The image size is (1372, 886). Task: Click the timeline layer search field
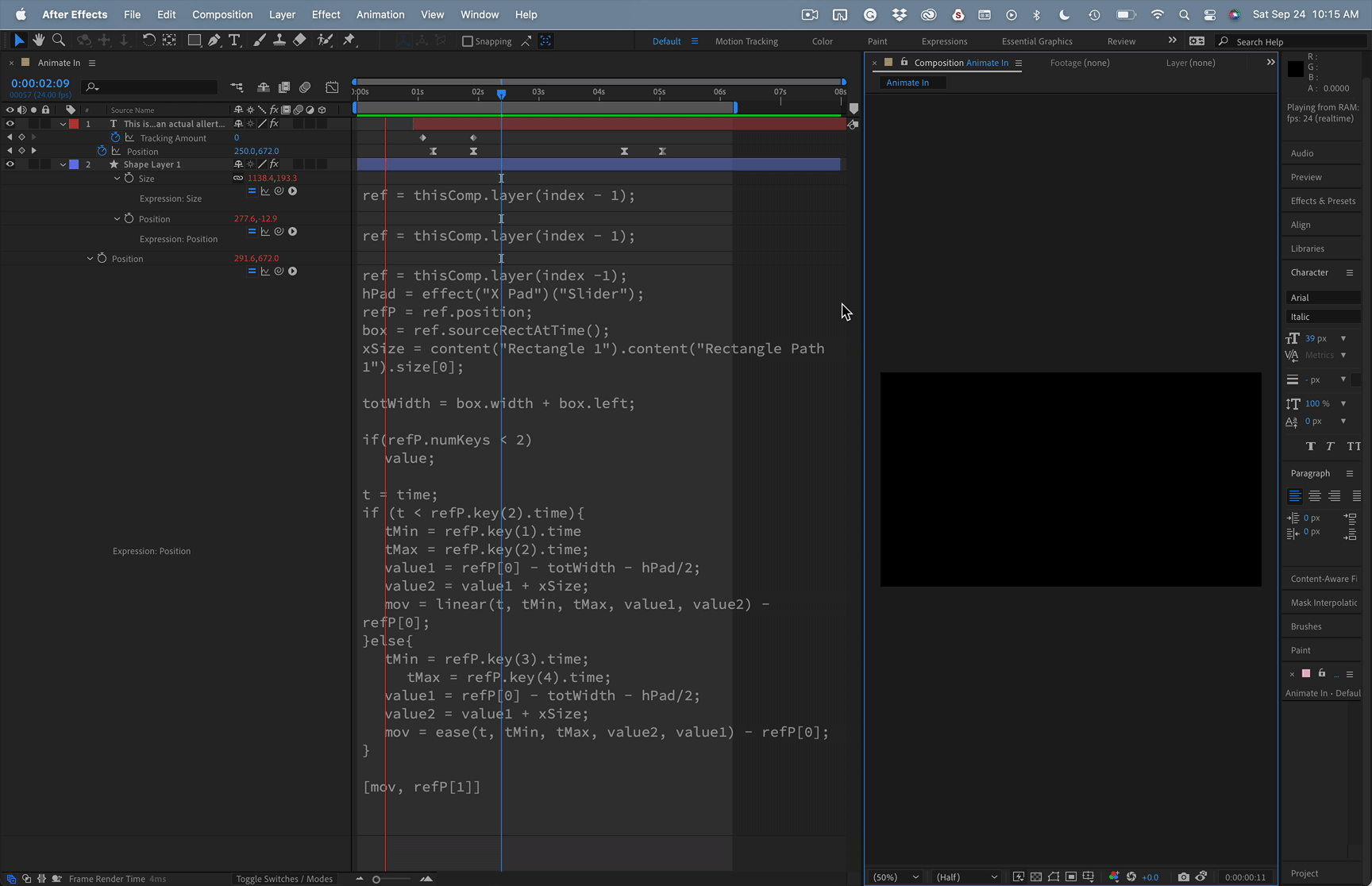coord(151,87)
